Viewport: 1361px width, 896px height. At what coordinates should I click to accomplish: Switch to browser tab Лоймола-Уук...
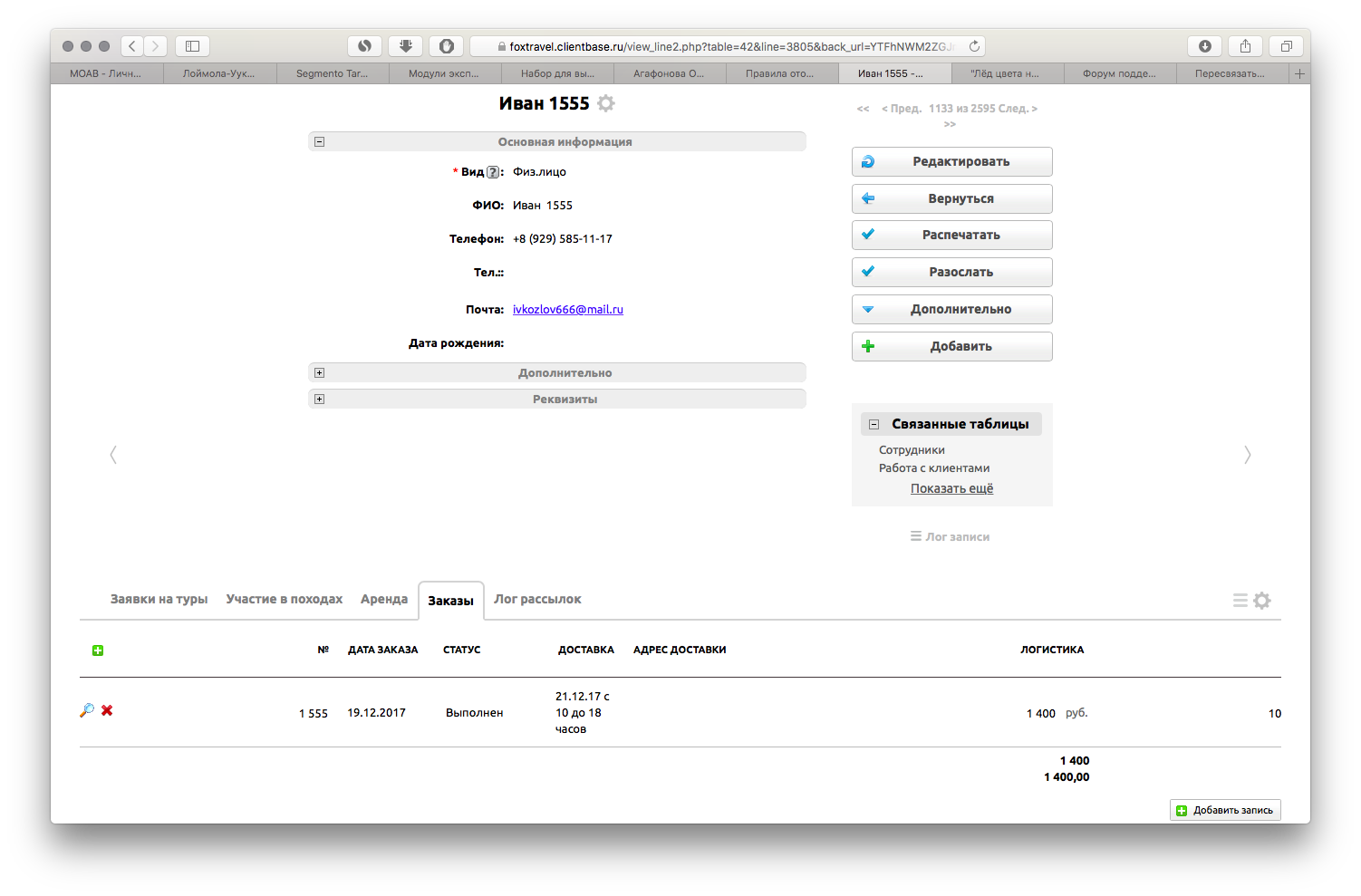[219, 73]
